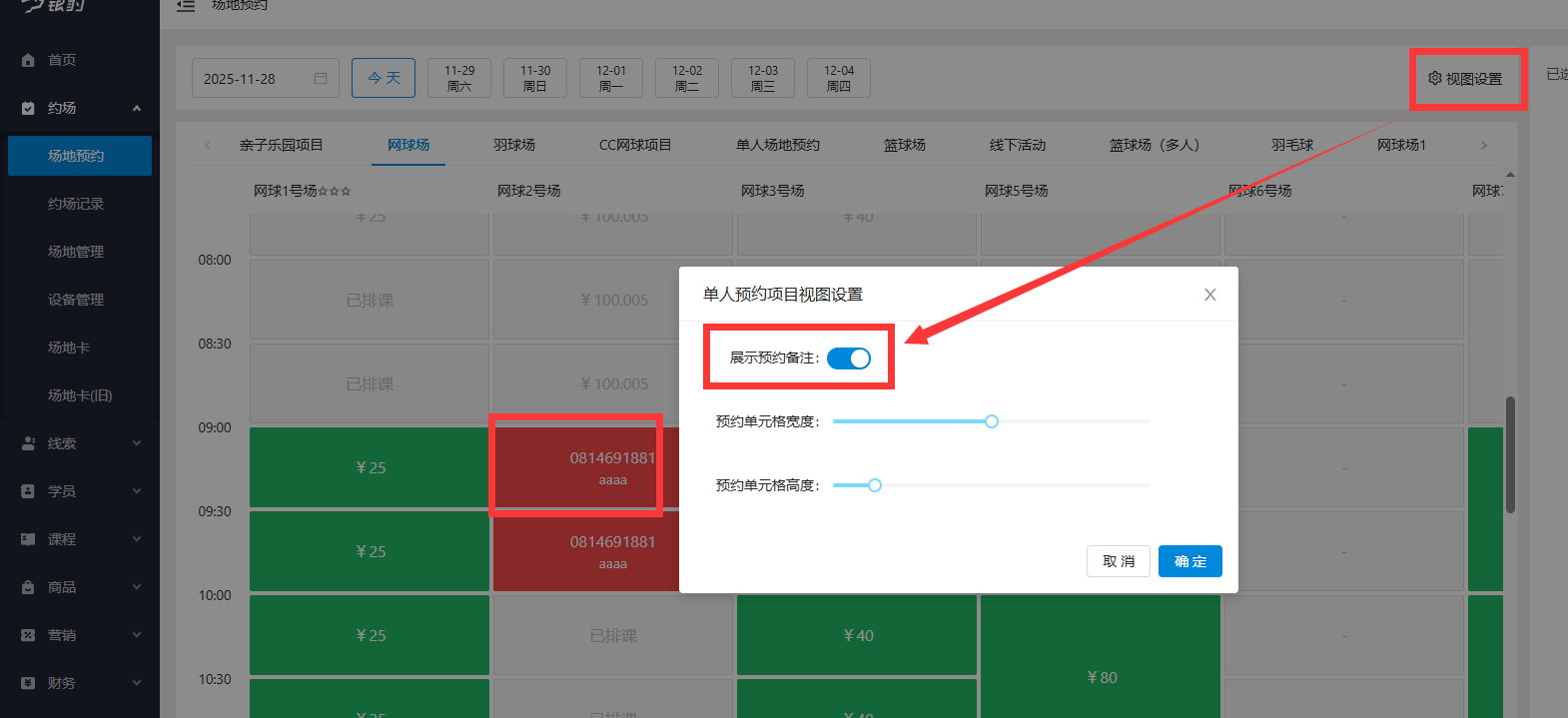Click the green ¥25 cell at 09:00

[x=370, y=467]
